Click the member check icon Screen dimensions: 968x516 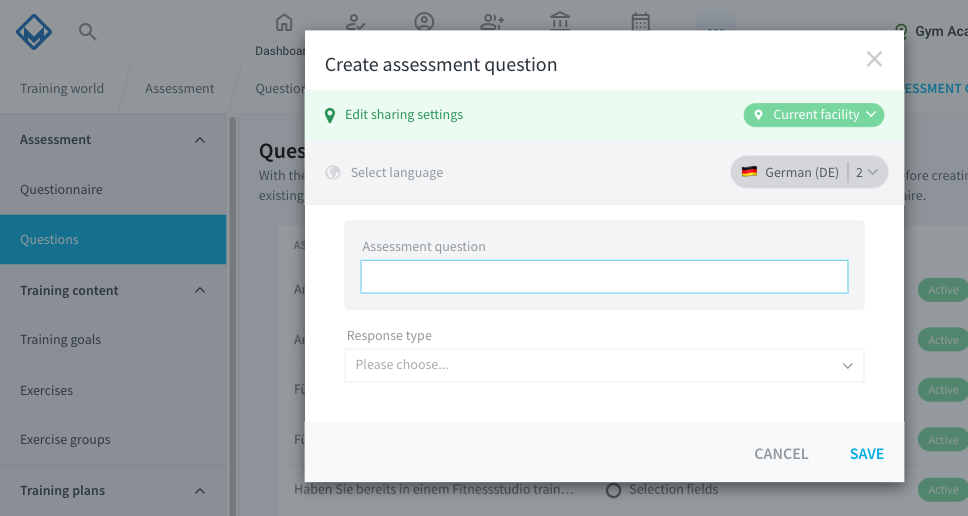[356, 22]
